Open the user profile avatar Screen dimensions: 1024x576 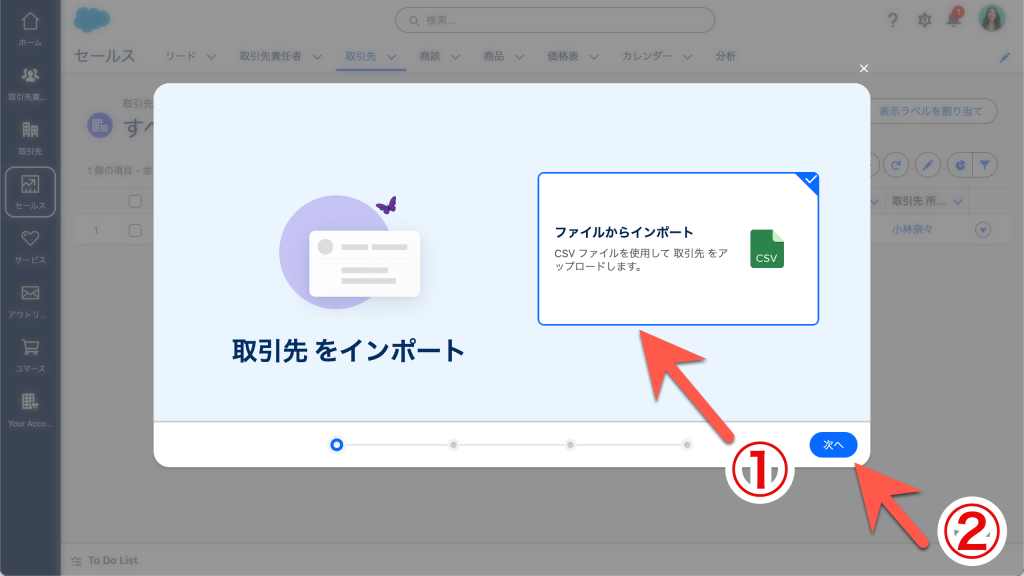[991, 18]
